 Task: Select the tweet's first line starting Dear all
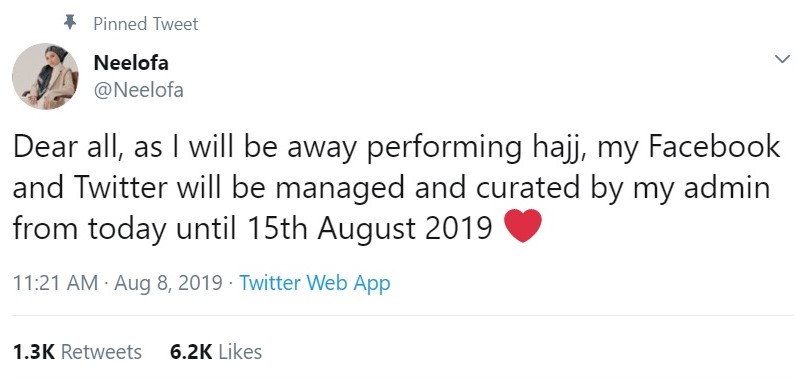click(x=396, y=149)
